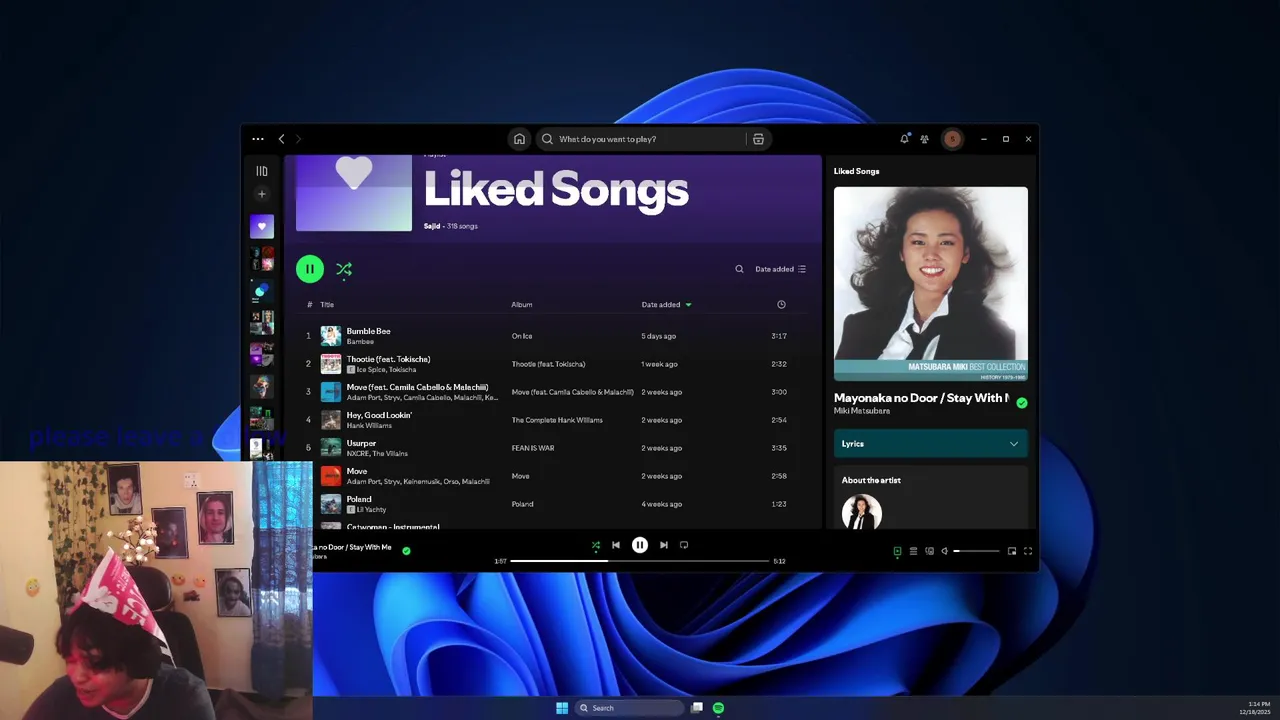Adjust the volume slider
1280x720 pixels.
point(976,551)
